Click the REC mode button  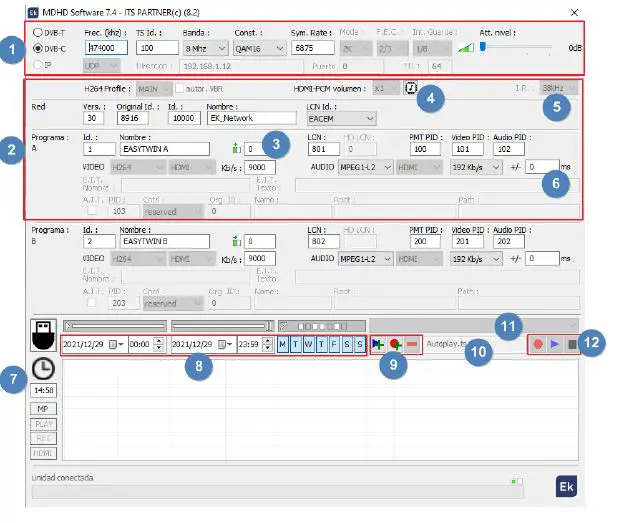coord(43,438)
